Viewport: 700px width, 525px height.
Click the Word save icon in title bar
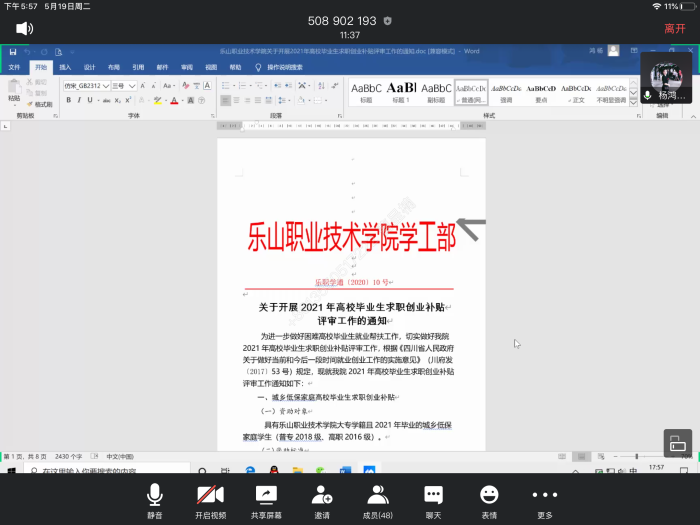point(13,51)
